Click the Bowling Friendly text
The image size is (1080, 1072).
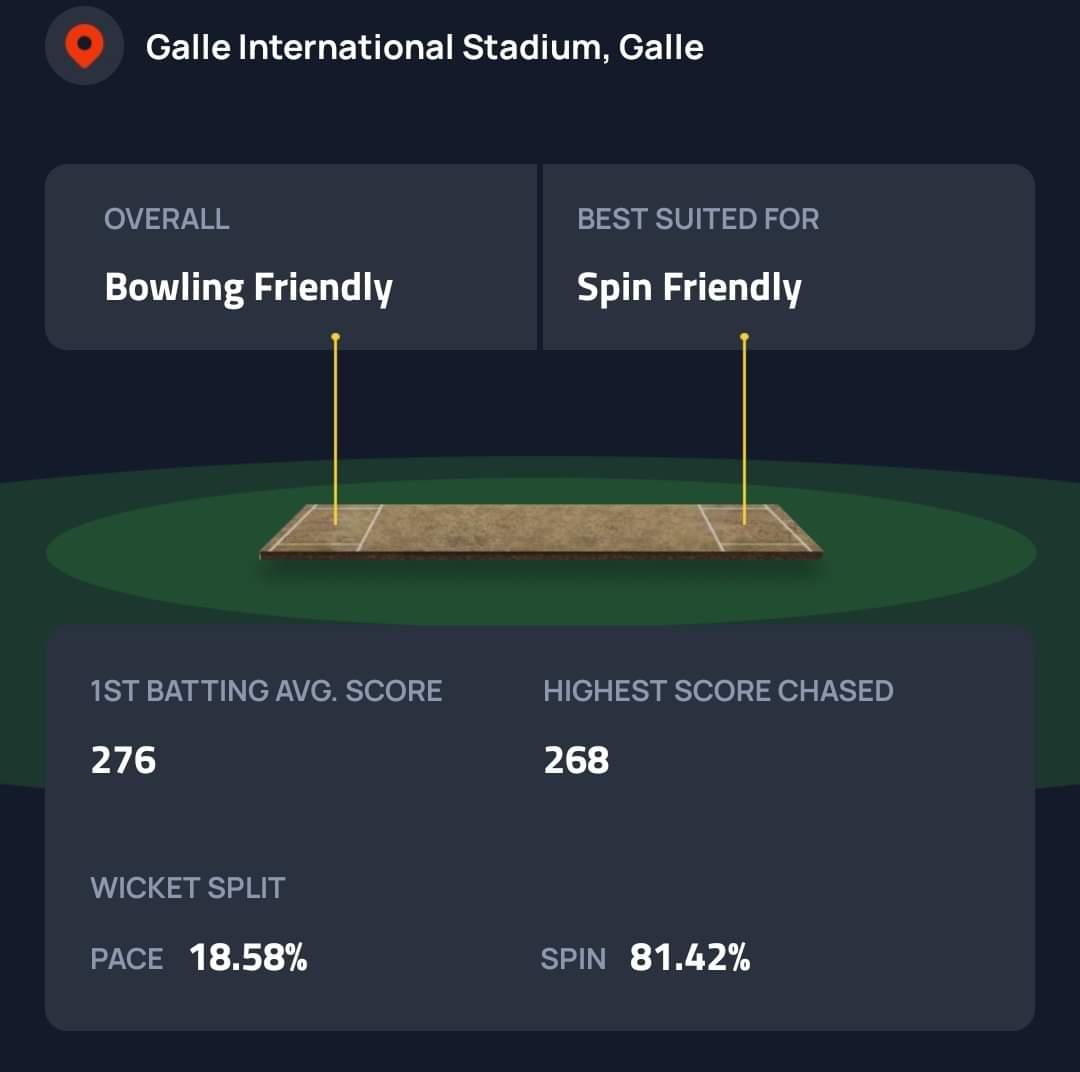click(x=248, y=288)
